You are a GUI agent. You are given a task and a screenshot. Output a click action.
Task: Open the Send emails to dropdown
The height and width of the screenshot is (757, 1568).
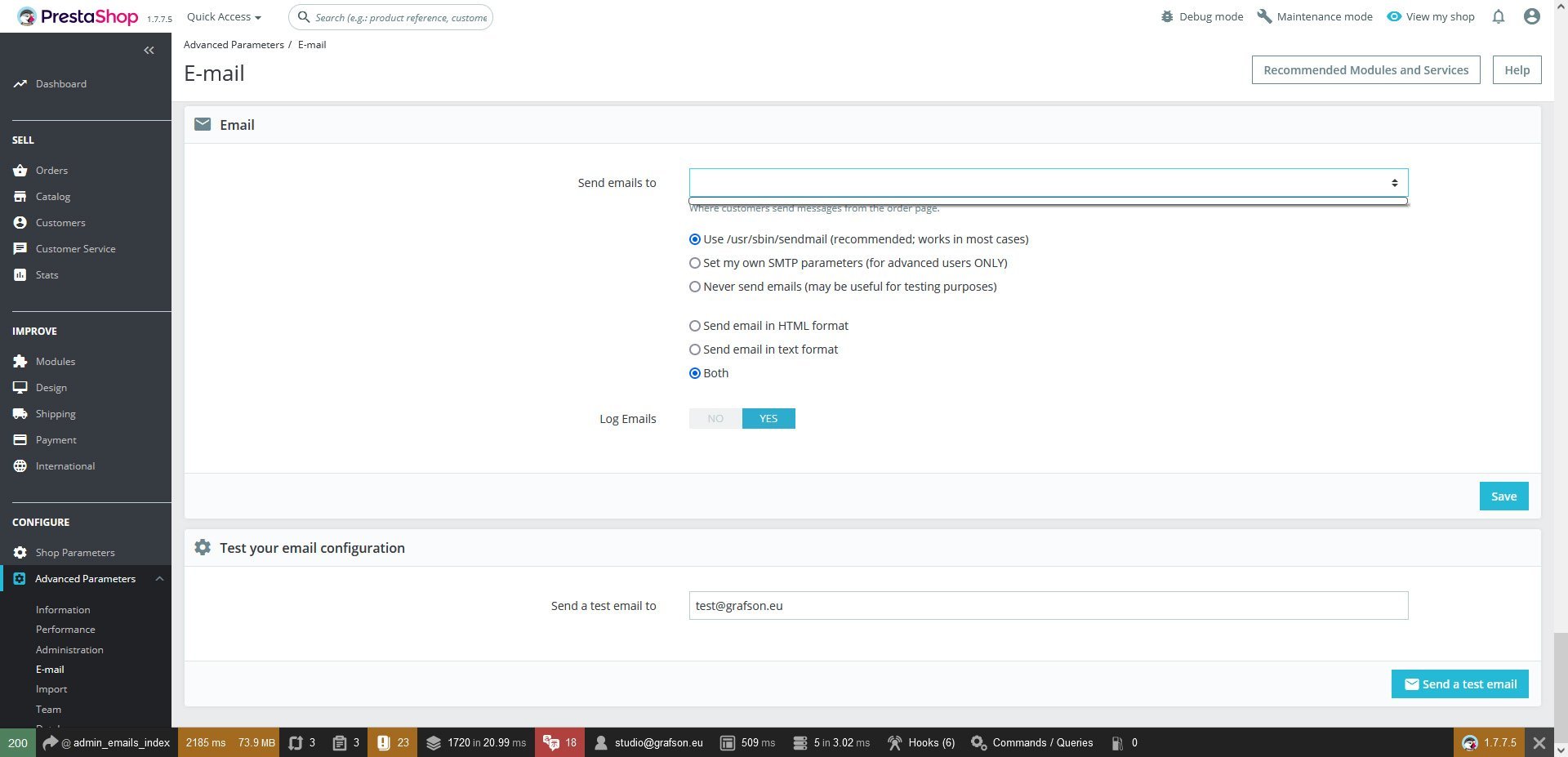(x=1049, y=183)
